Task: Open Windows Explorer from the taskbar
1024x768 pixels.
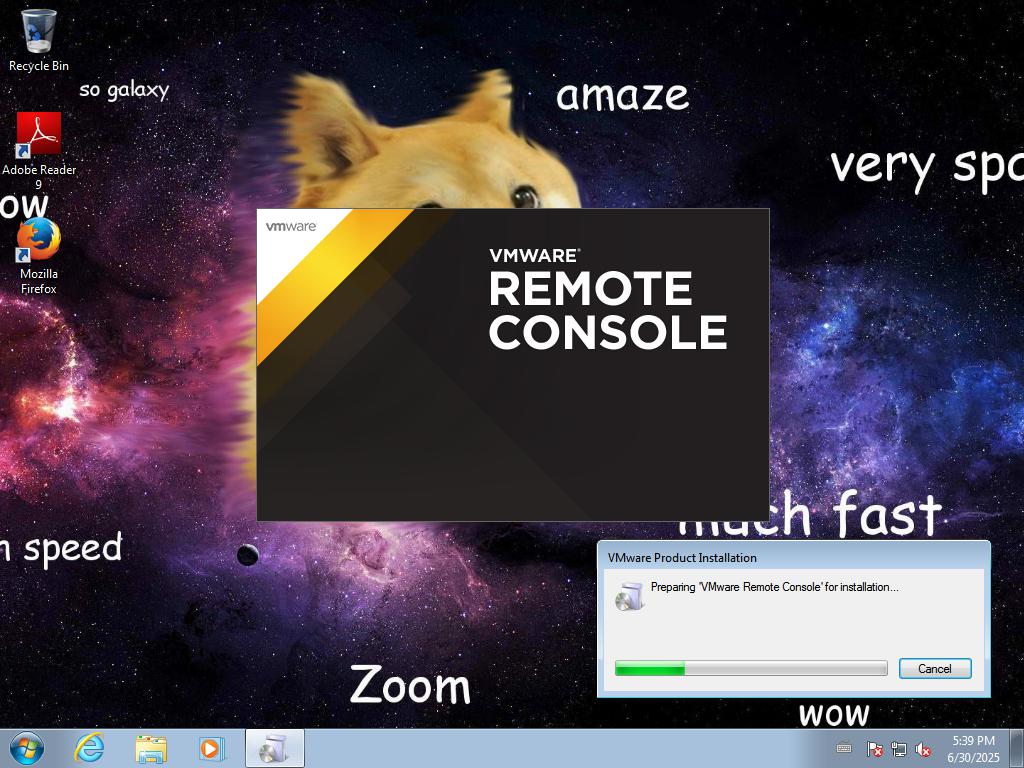Action: click(151, 748)
